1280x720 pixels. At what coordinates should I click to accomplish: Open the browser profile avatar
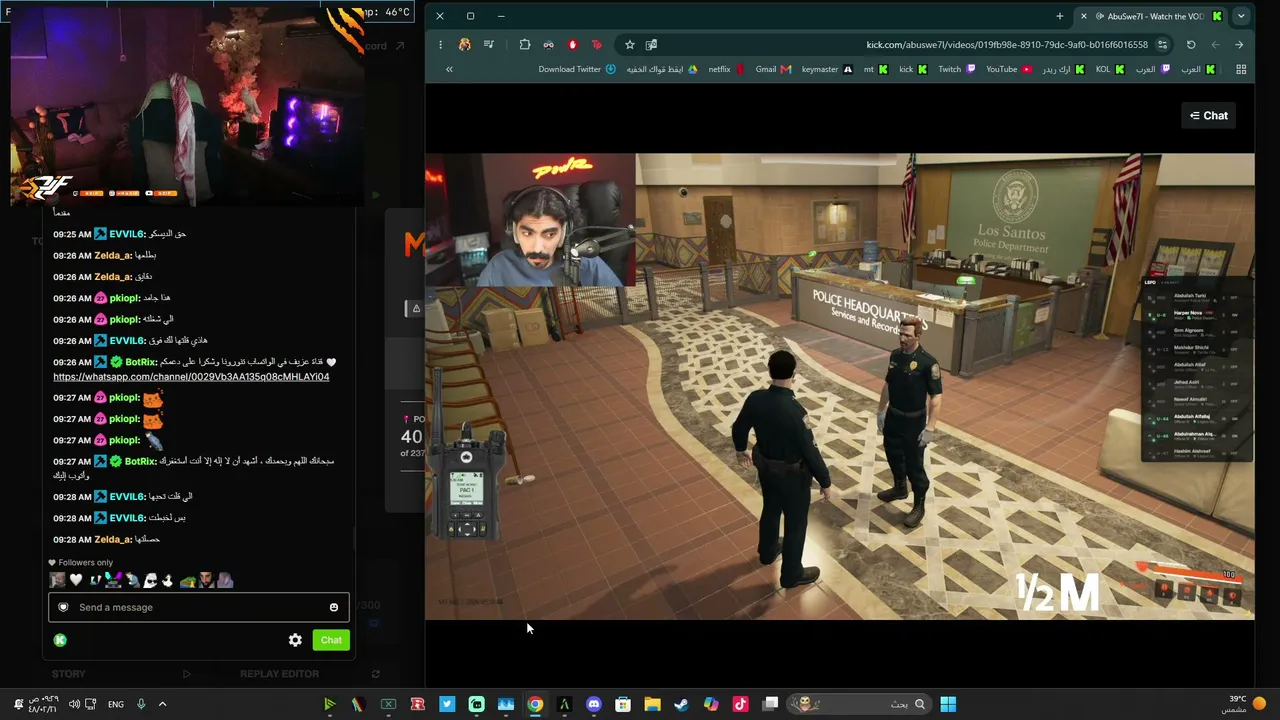pos(464,44)
